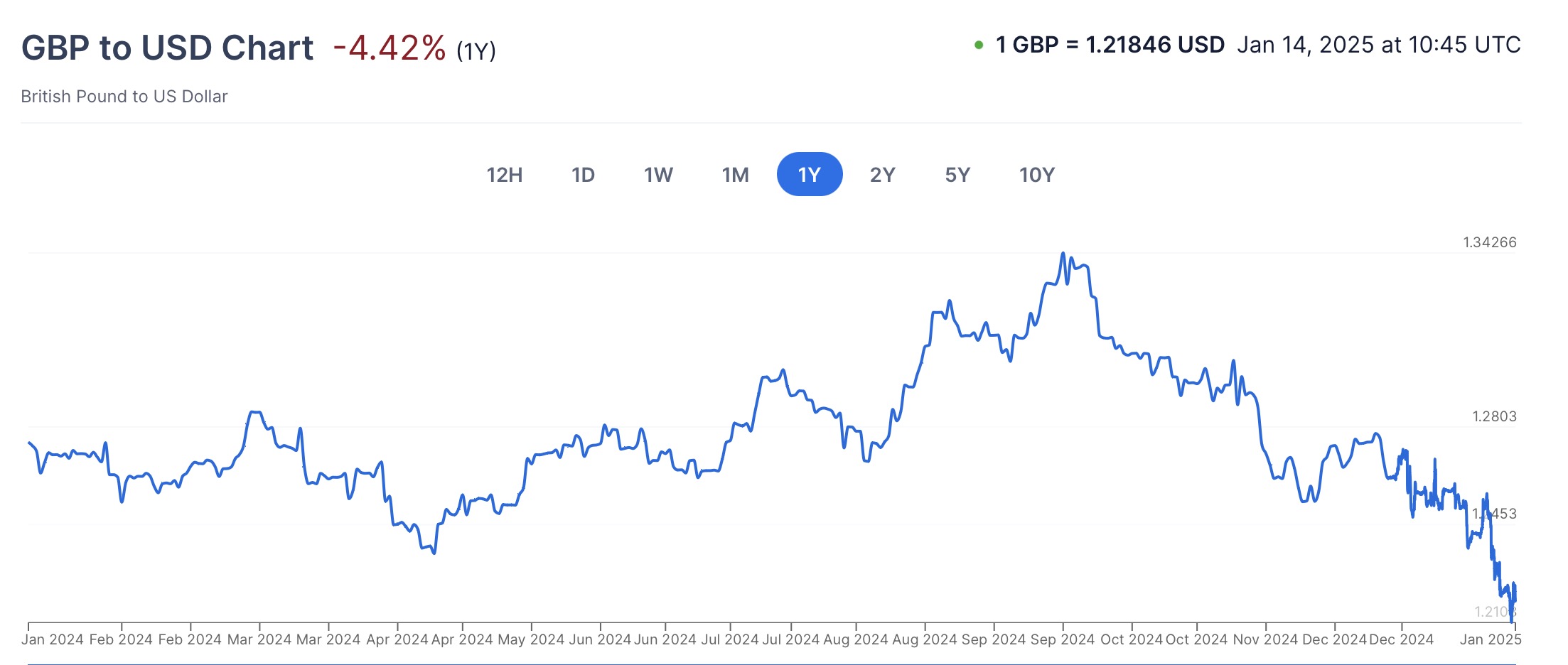Click the May 2024 x-axis label
This screenshot has width=1568, height=665.
coord(531,639)
